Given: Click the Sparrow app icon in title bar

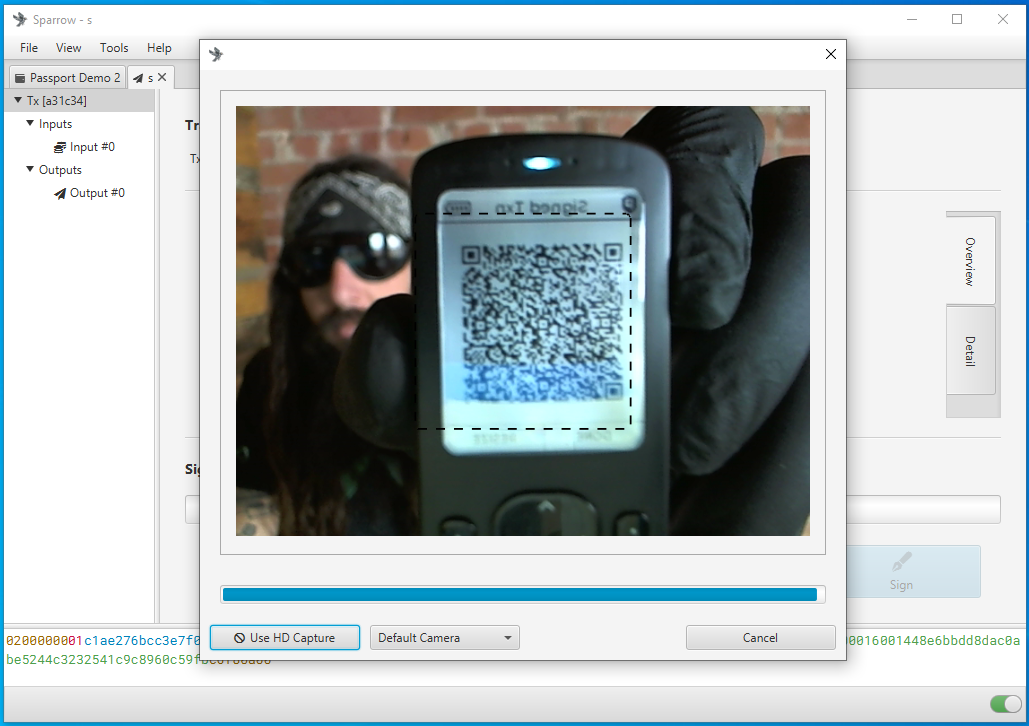Looking at the screenshot, I should [20, 20].
